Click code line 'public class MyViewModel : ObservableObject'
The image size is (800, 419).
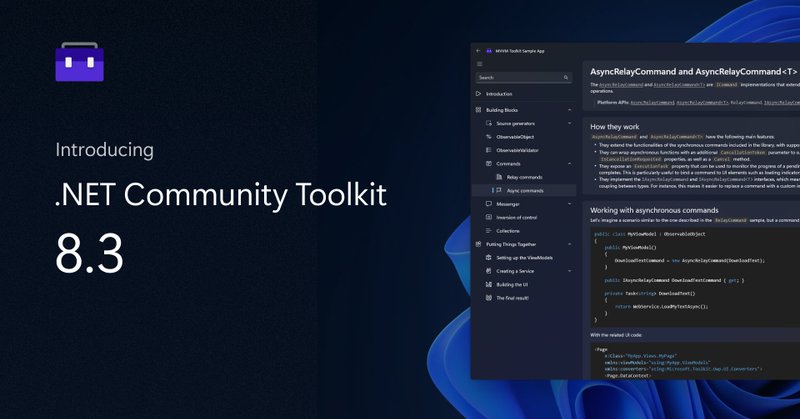(x=649, y=234)
